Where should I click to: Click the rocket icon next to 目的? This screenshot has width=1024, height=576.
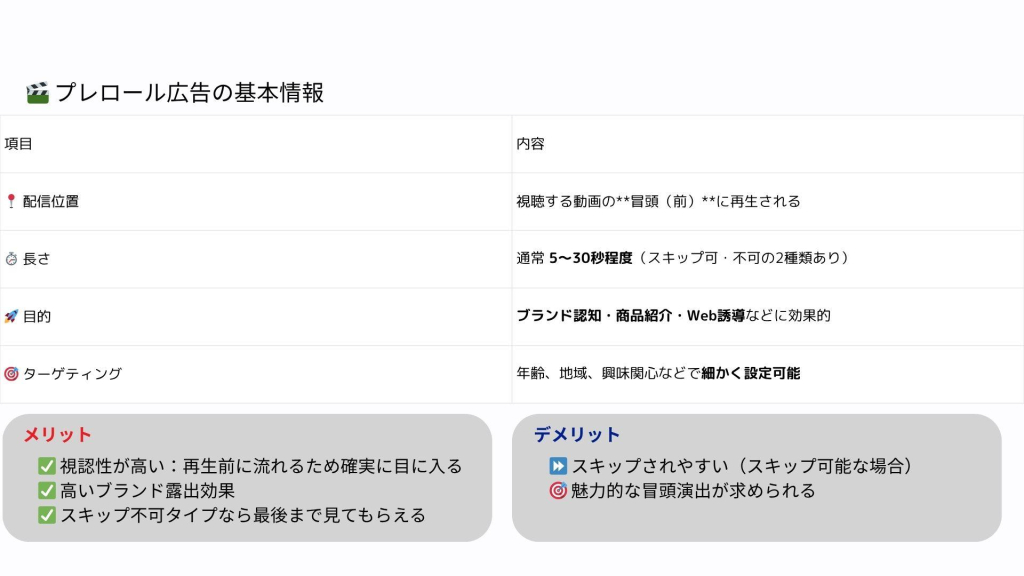coord(11,316)
